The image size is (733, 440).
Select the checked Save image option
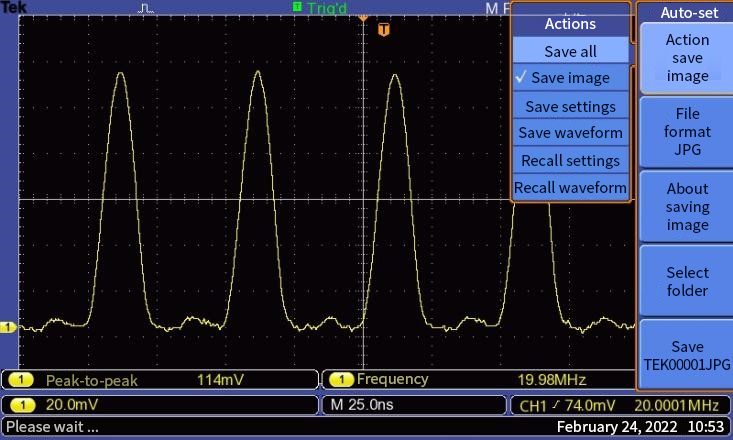pos(570,78)
